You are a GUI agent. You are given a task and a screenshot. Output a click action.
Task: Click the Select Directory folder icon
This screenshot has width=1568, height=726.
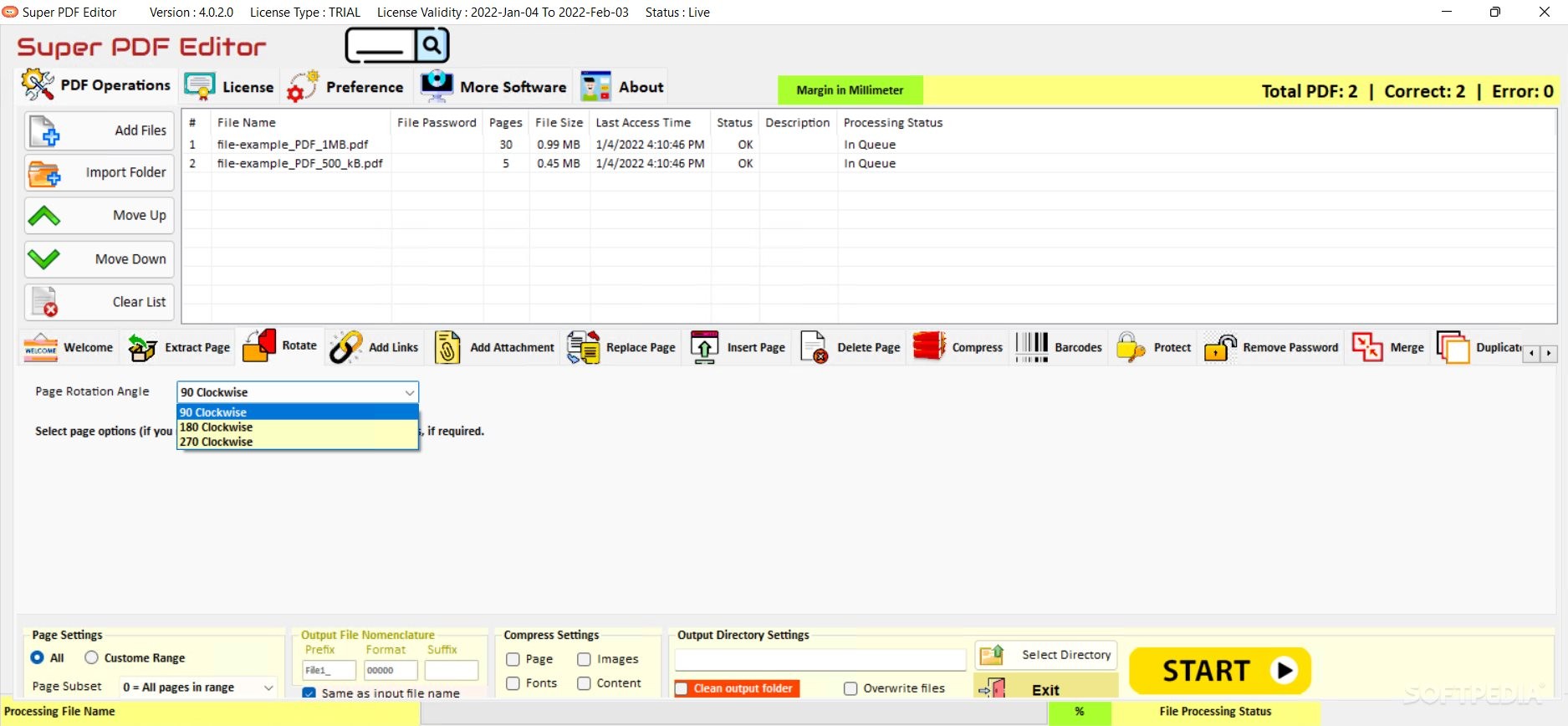pos(992,654)
